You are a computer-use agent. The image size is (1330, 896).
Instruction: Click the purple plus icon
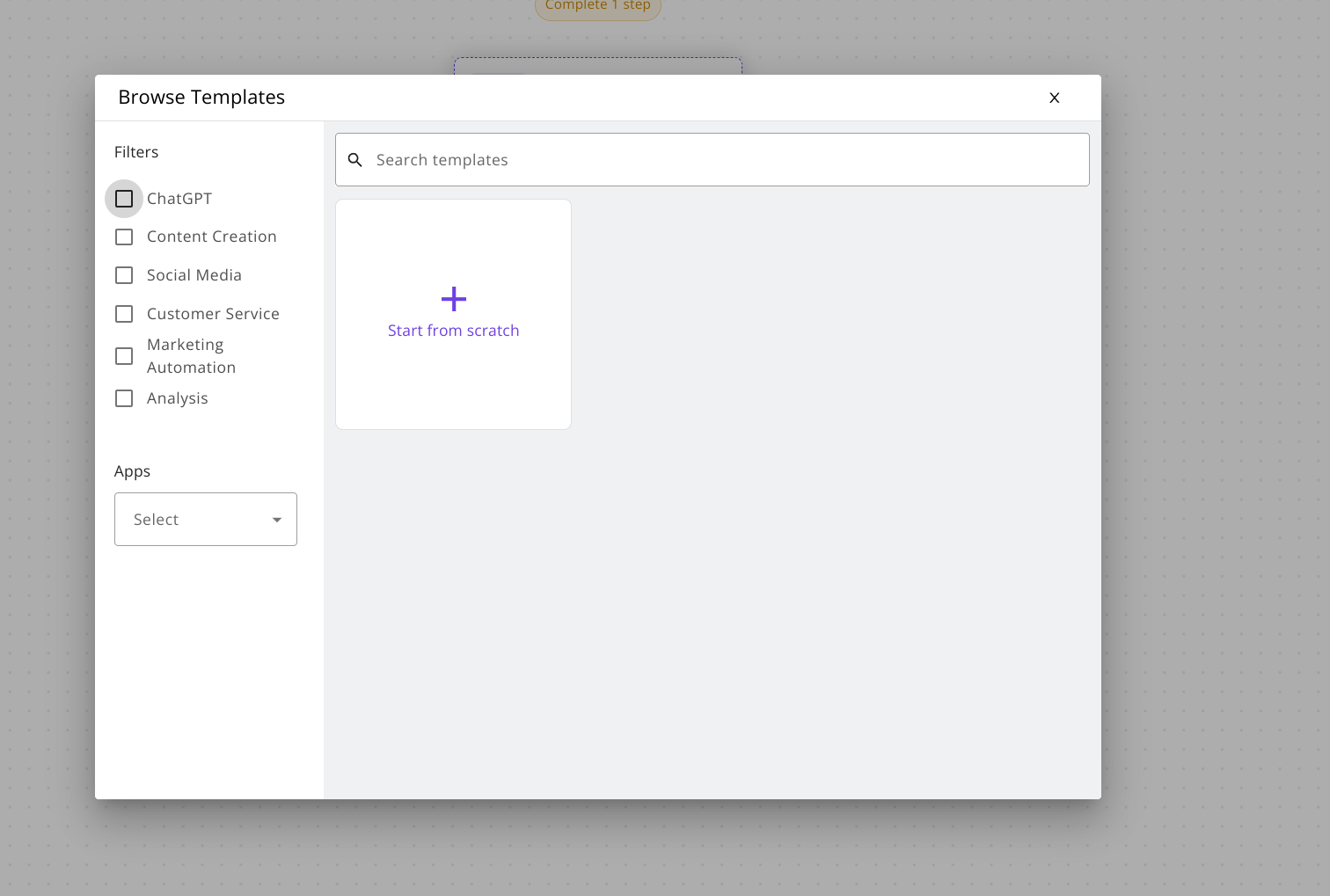[x=453, y=299]
